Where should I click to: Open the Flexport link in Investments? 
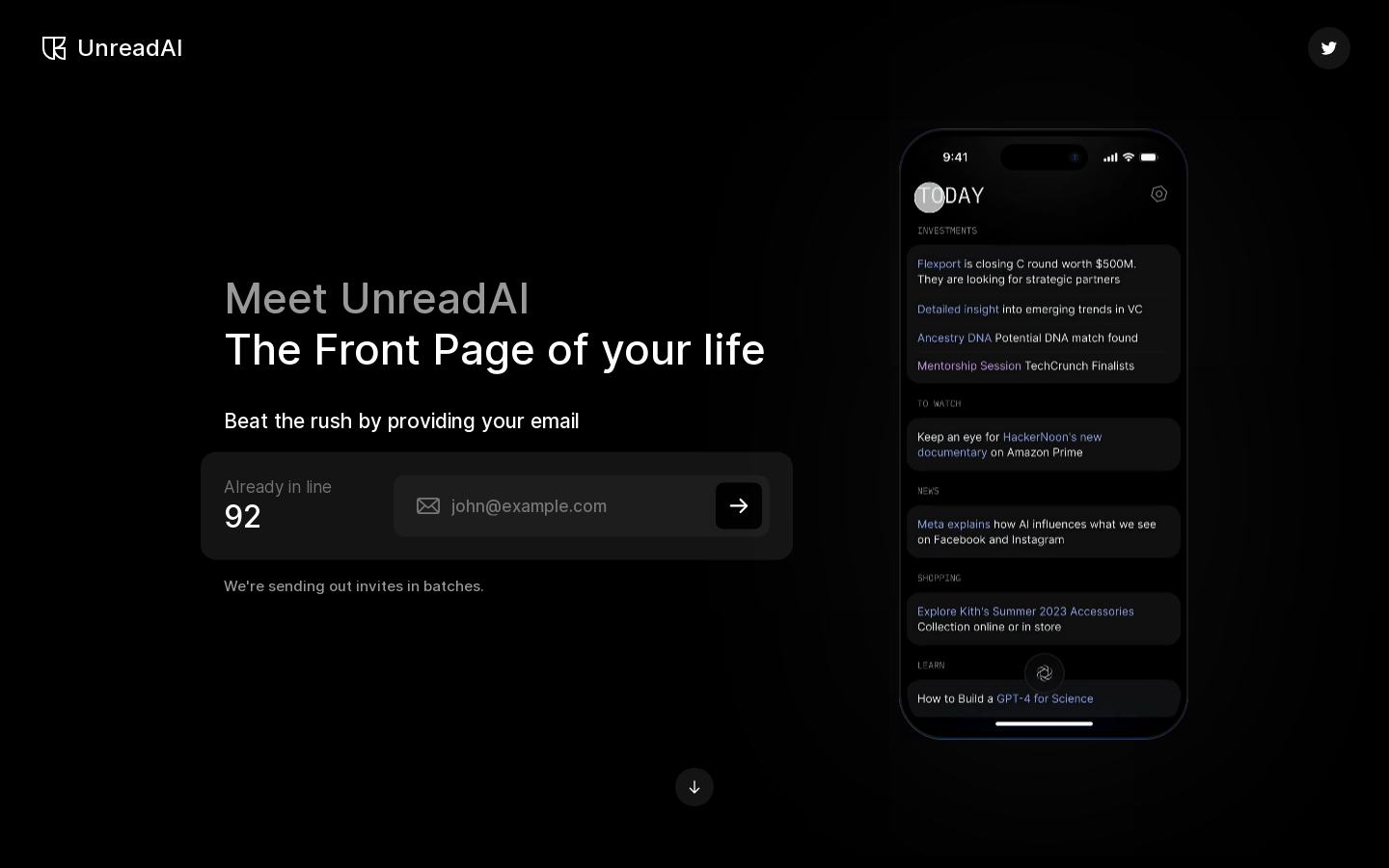[939, 263]
